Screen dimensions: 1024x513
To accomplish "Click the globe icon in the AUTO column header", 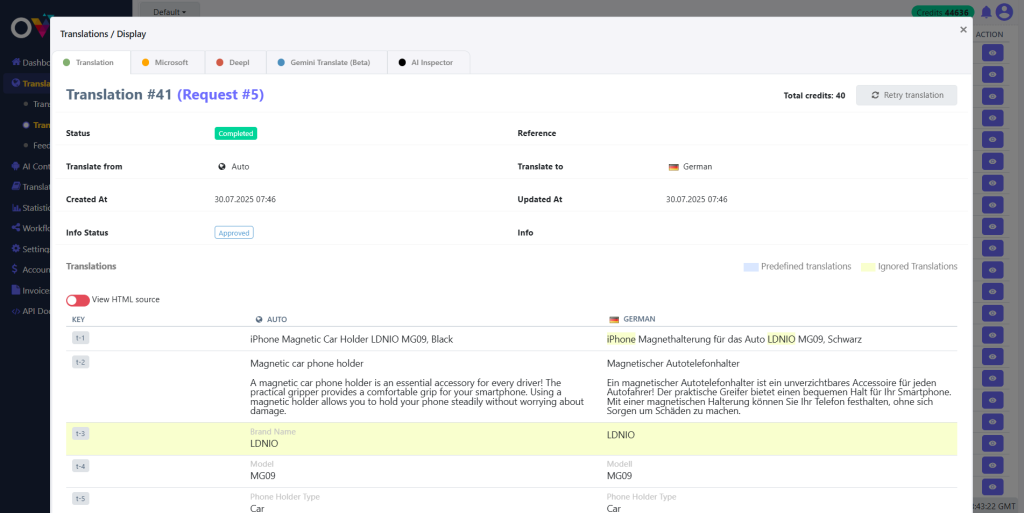I will pos(259,320).
